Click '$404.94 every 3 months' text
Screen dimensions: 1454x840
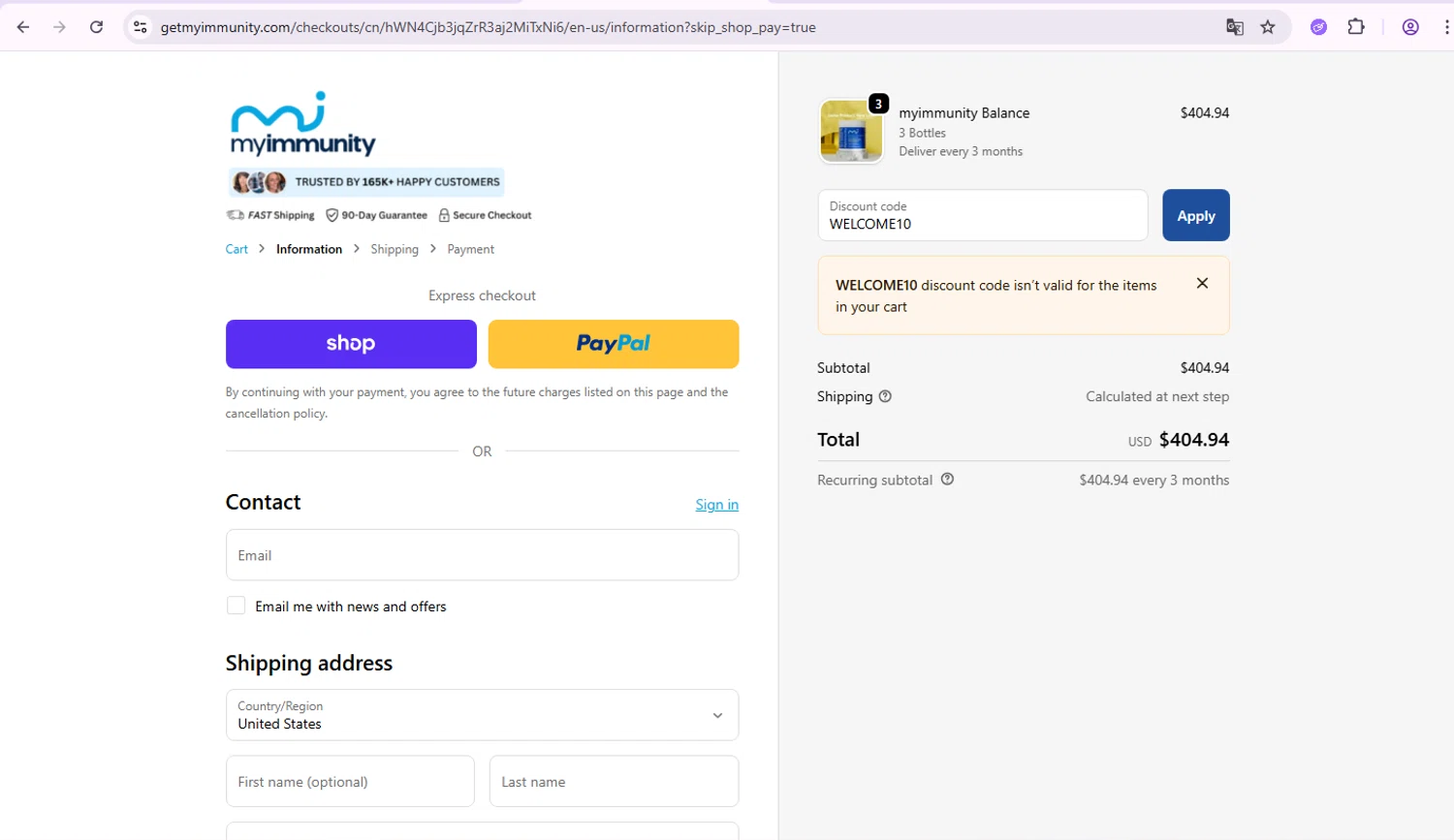(1154, 480)
